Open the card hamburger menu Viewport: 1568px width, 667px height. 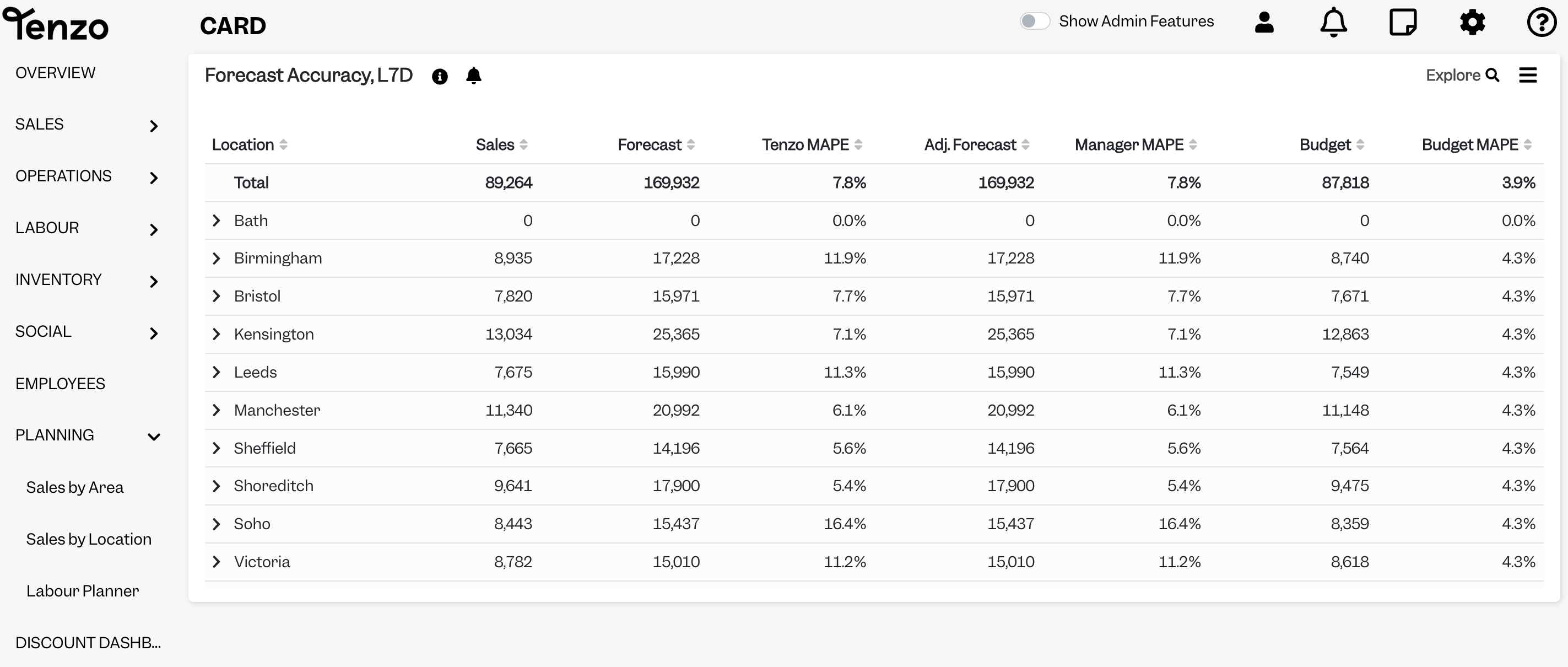1528,75
